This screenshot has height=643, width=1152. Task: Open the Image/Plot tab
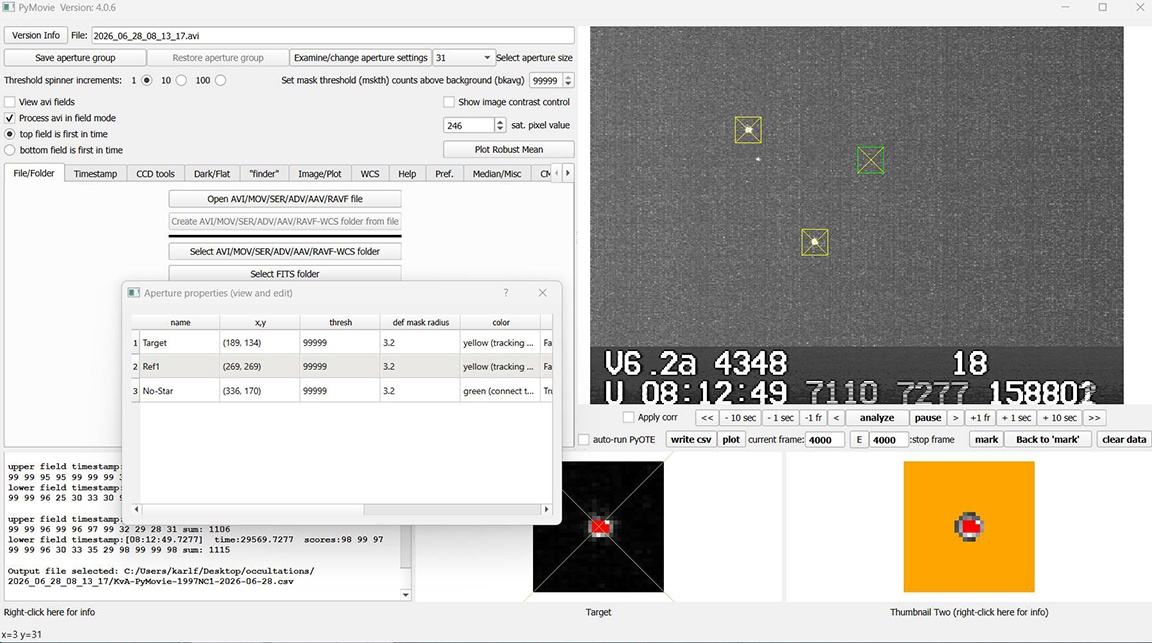(320, 174)
